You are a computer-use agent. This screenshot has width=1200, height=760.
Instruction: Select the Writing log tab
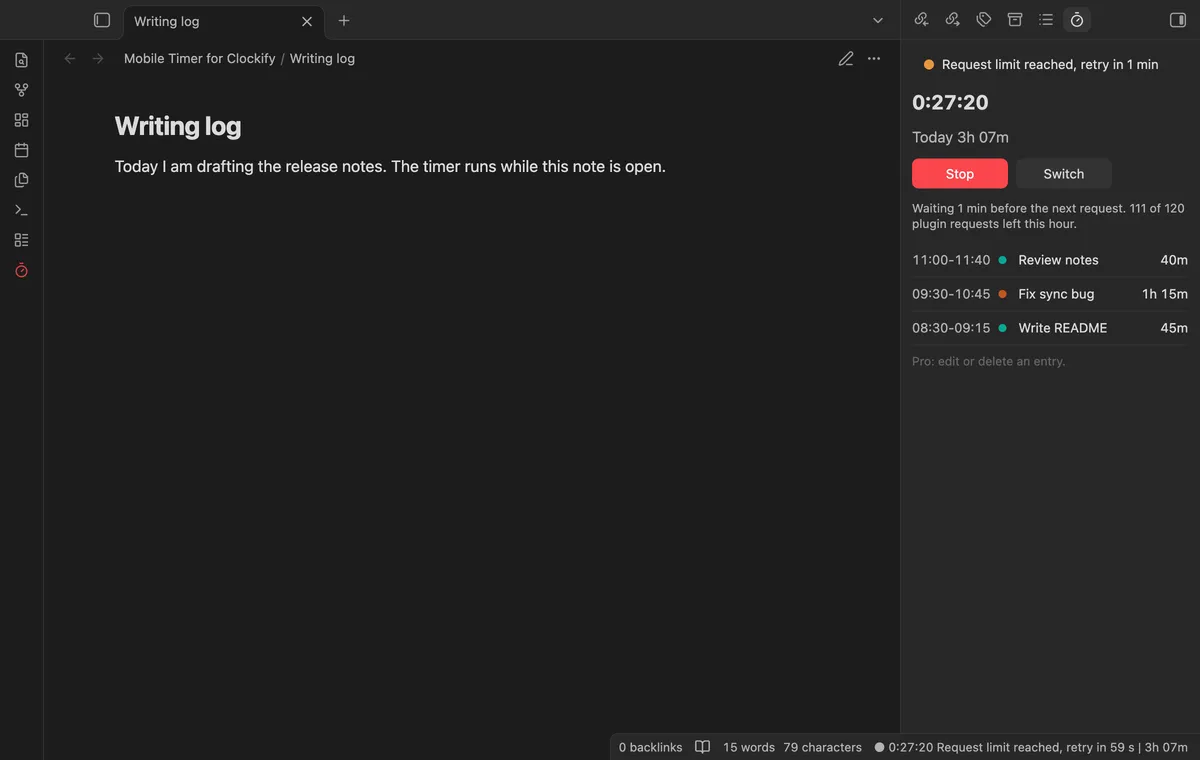pos(222,21)
